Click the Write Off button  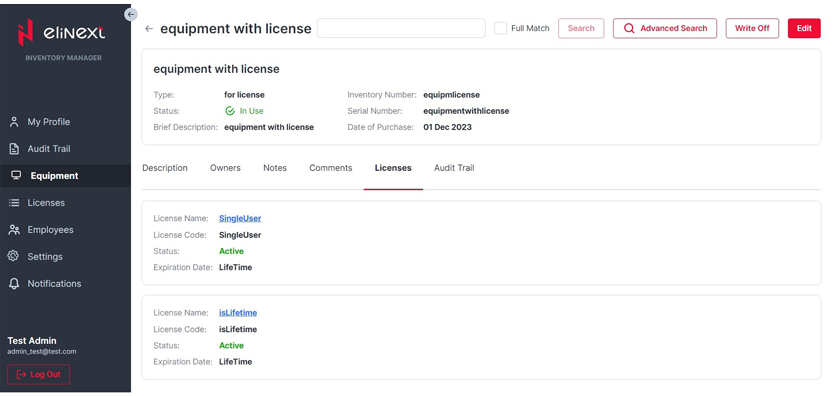click(752, 28)
